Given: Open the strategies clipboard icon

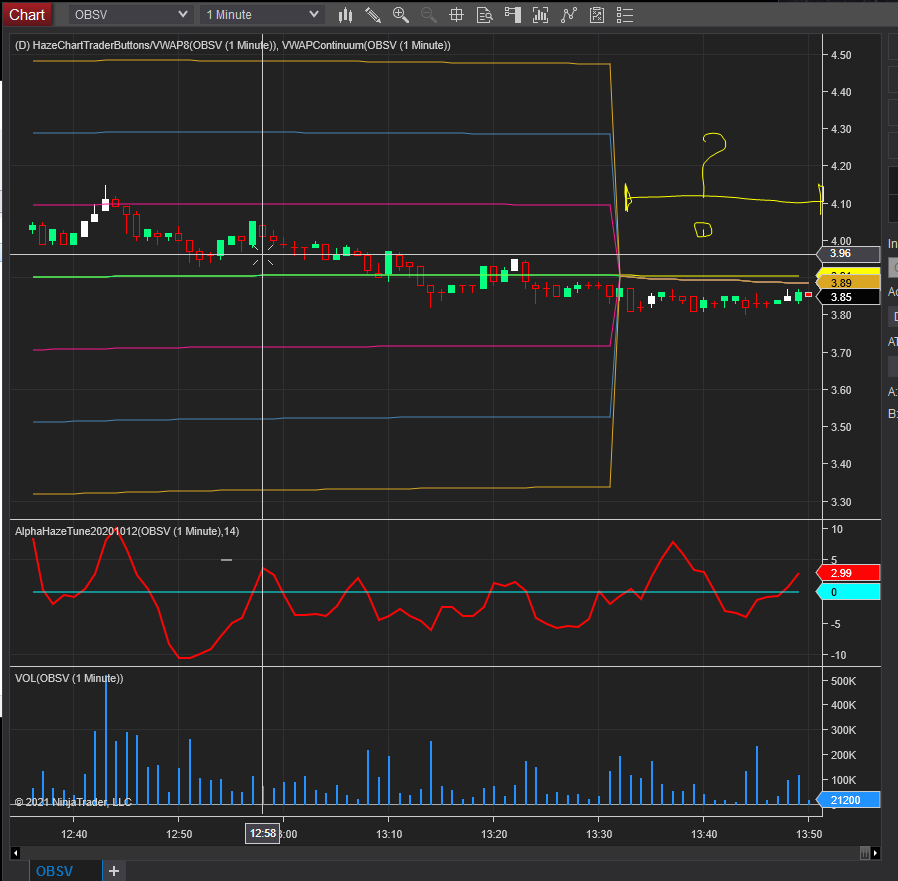Looking at the screenshot, I should click(597, 15).
